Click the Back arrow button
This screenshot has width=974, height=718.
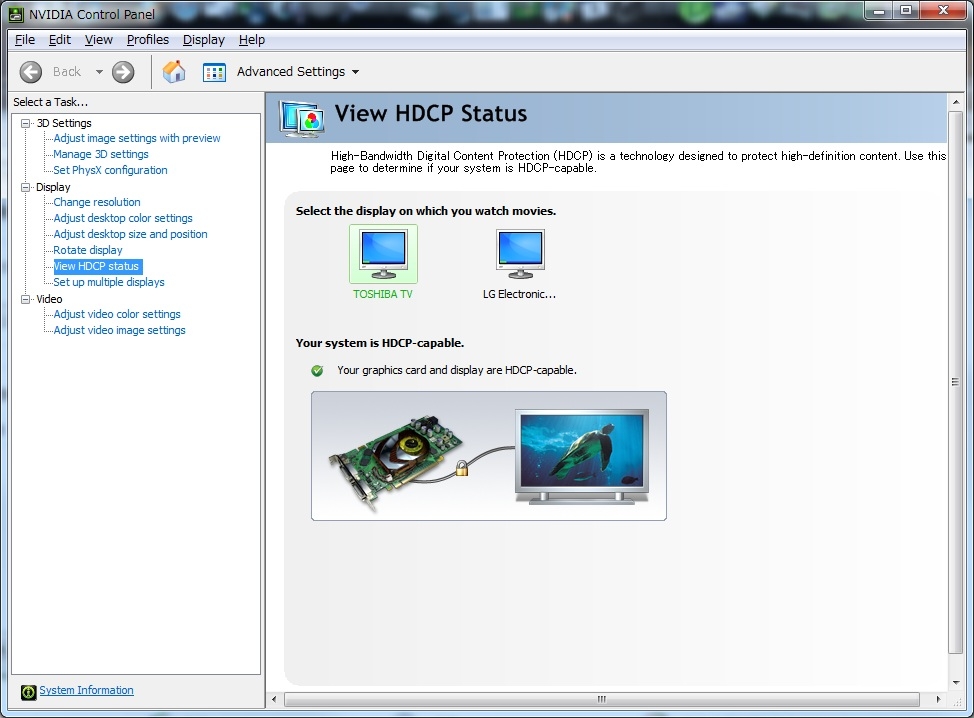pyautogui.click(x=30, y=72)
